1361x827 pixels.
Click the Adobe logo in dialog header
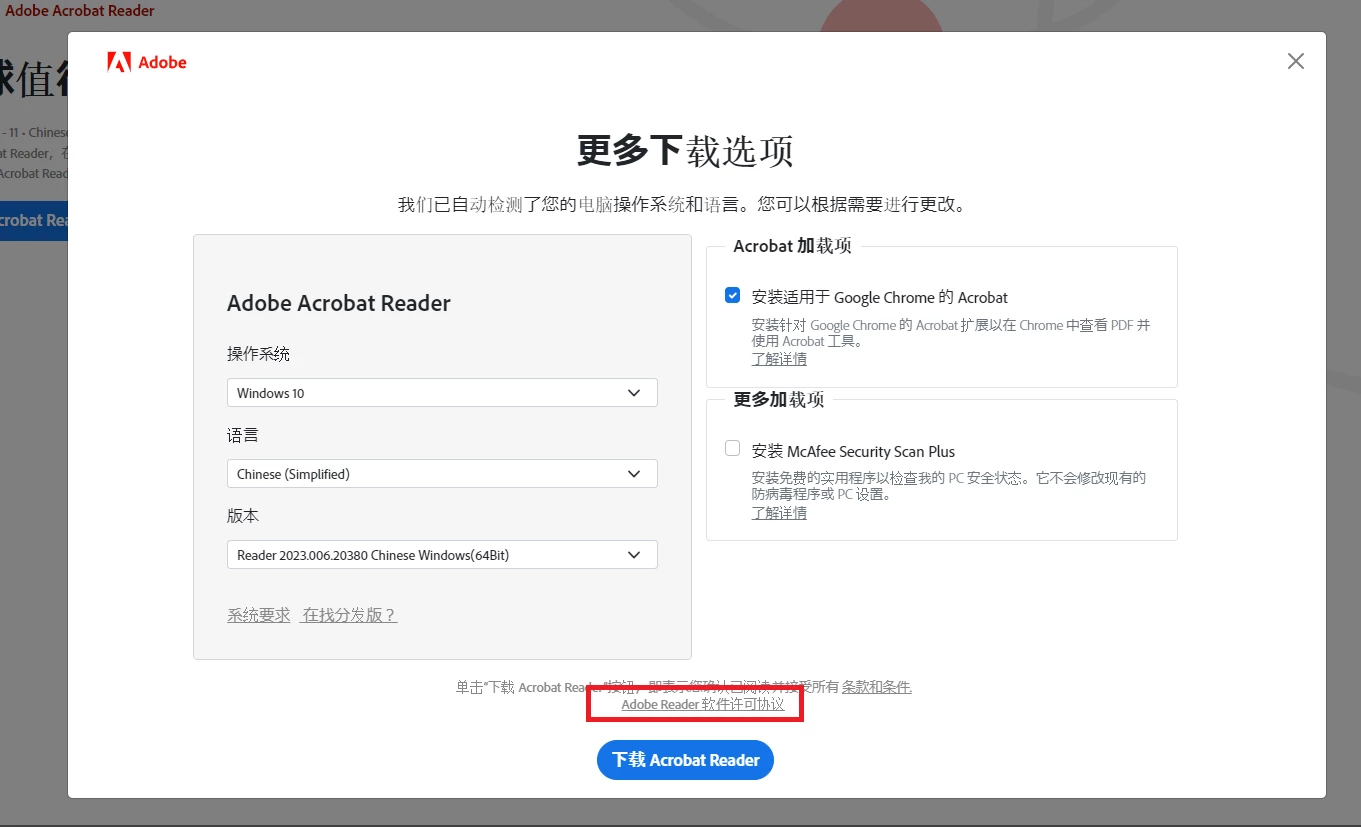pyautogui.click(x=147, y=62)
